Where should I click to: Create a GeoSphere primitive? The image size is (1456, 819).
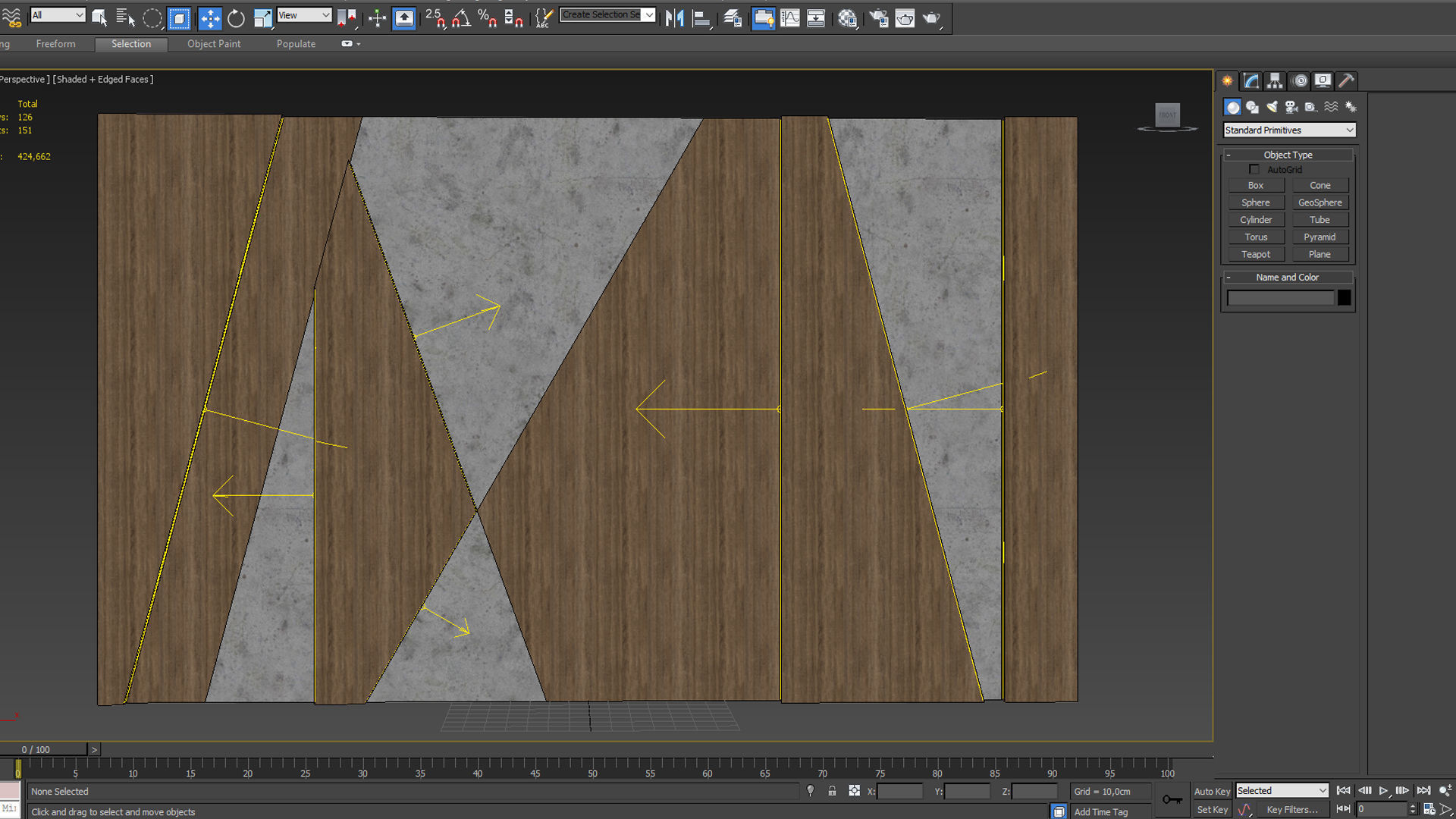pyautogui.click(x=1319, y=202)
